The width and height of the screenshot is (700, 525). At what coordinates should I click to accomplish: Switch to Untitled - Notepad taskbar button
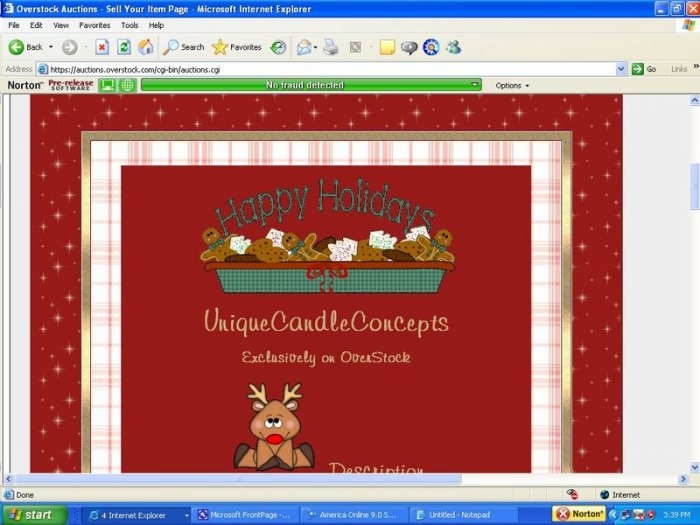pos(464,515)
